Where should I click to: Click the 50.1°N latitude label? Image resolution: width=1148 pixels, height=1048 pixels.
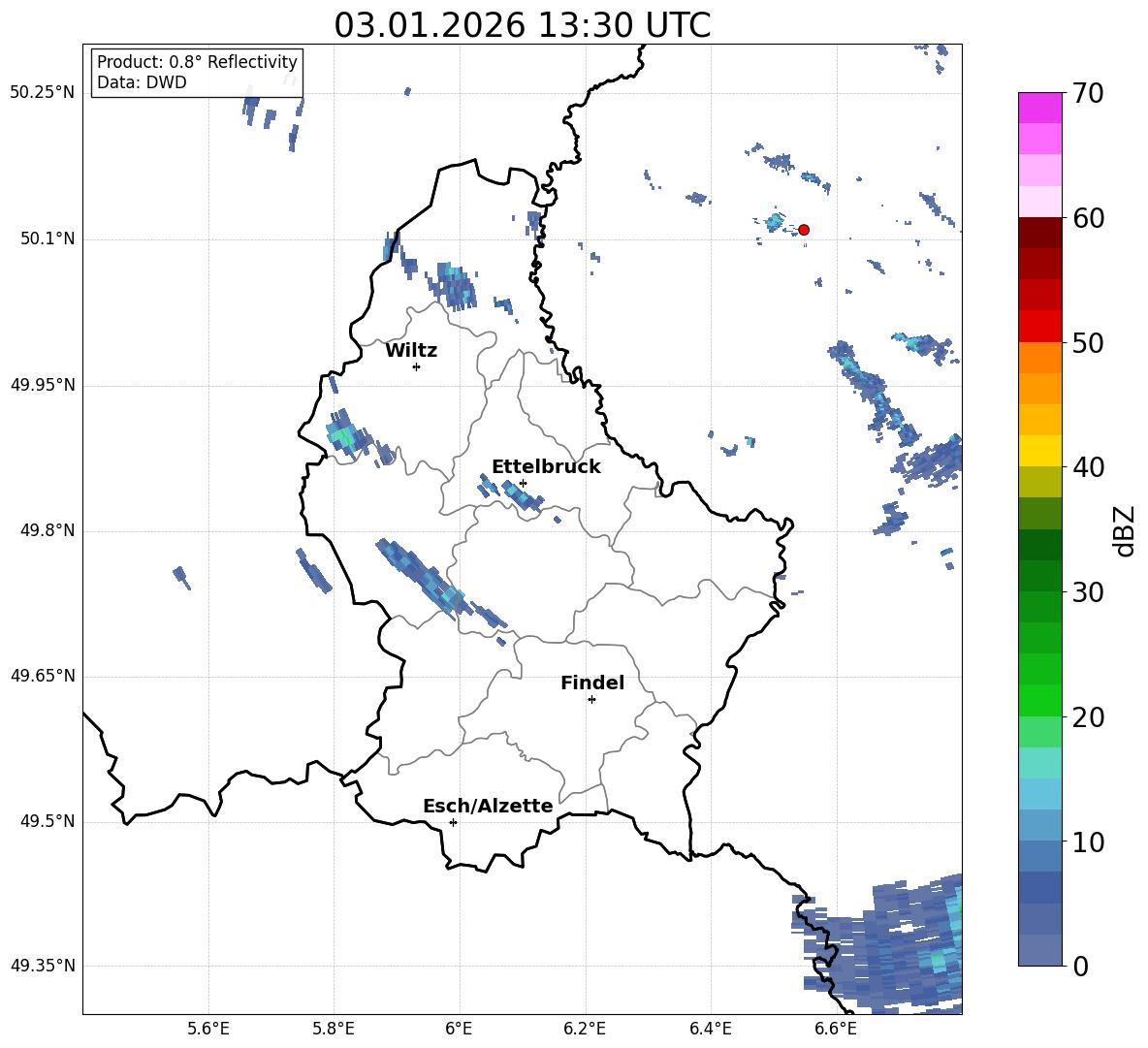point(48,238)
